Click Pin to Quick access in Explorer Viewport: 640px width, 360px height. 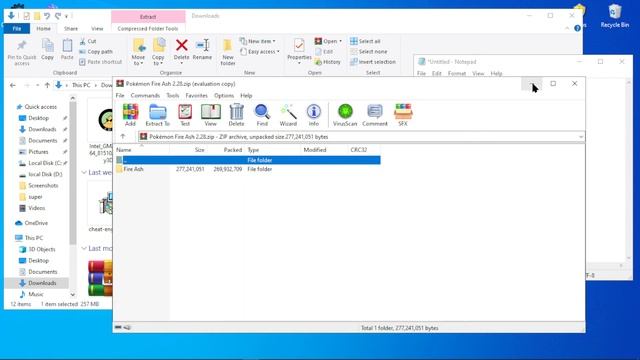pos(22,52)
